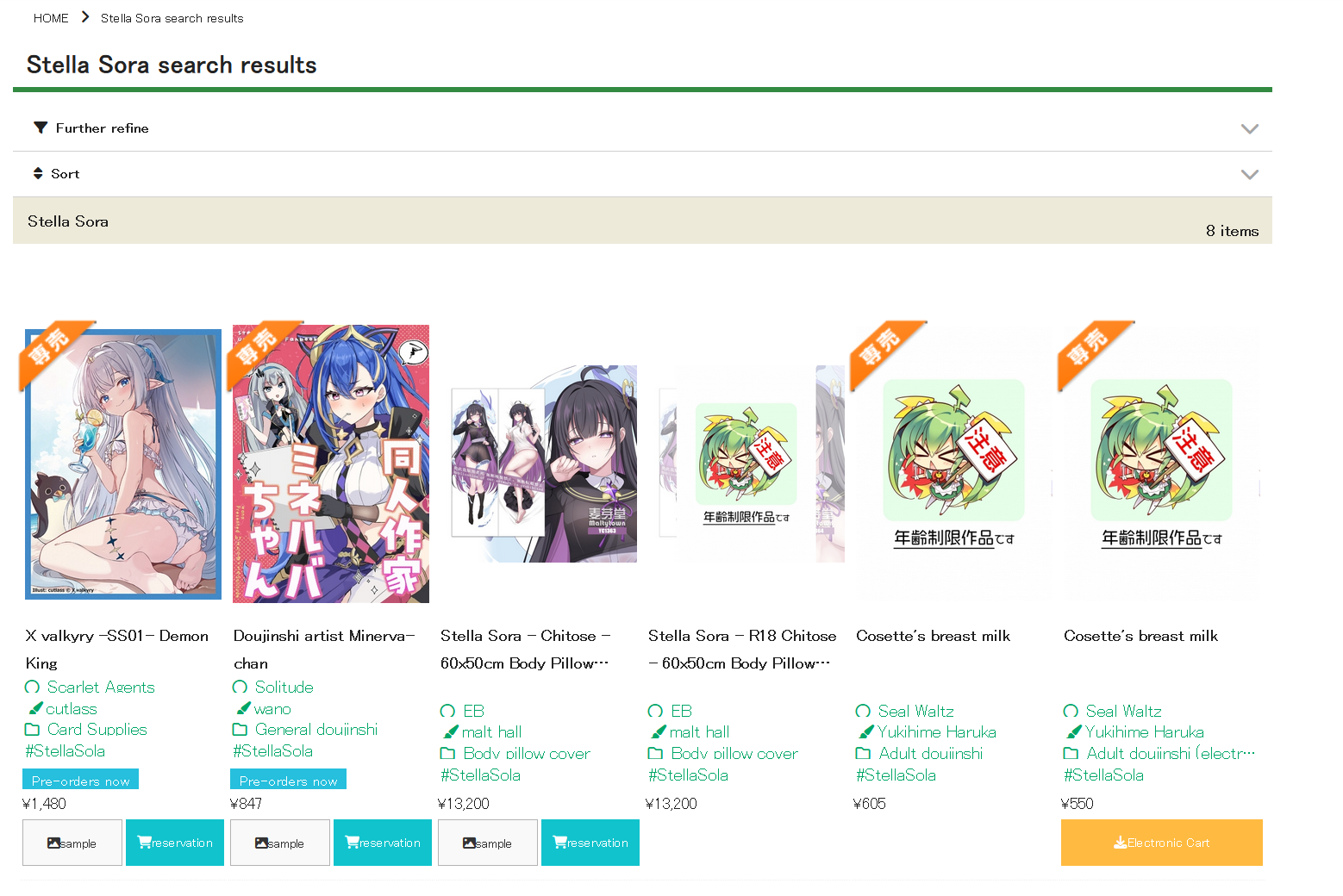Open the X valkyry Demon King cover image
The height and width of the screenshot is (896, 1343).
(122, 464)
